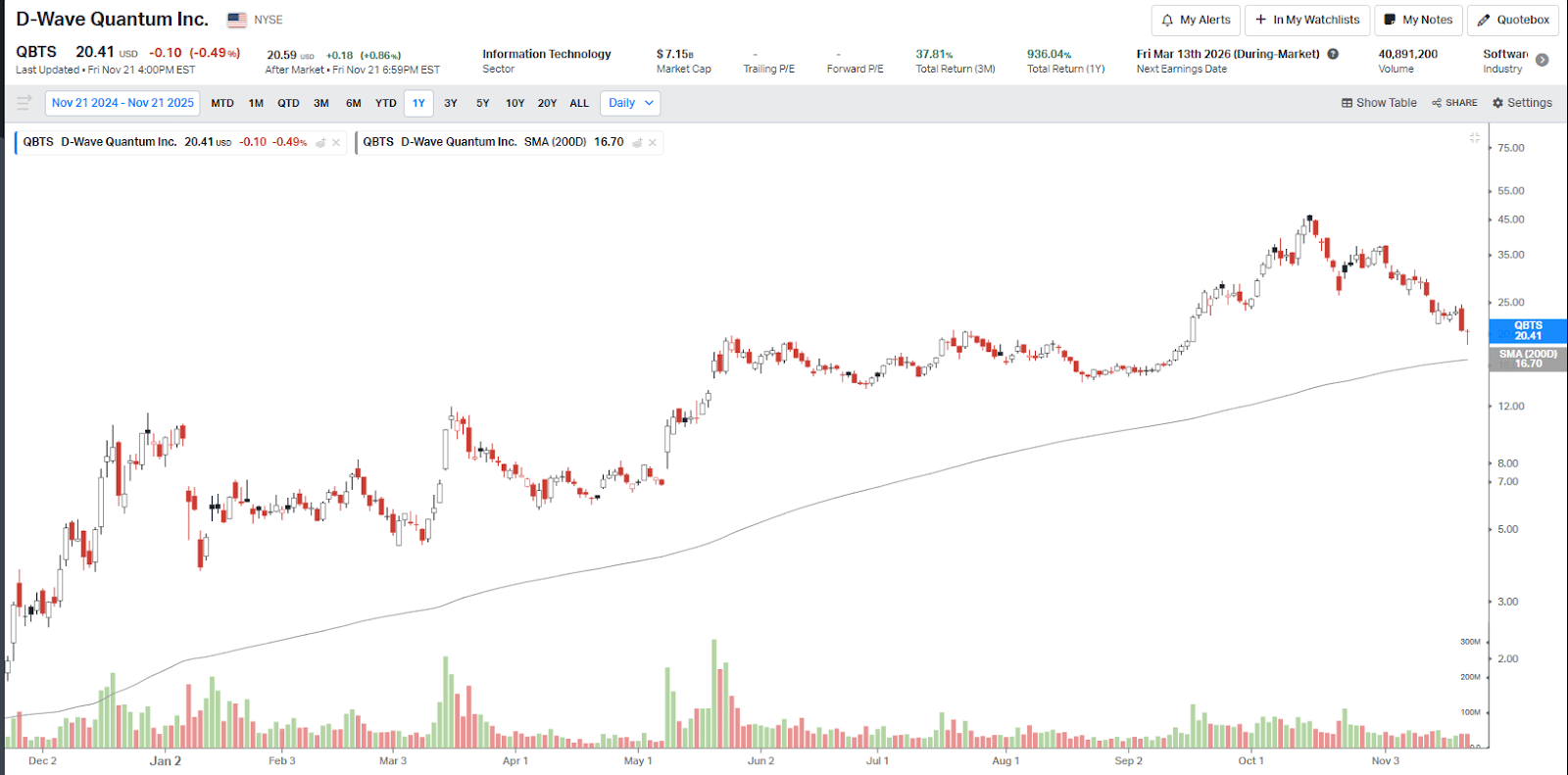Open the My Notes button
The image size is (1568, 775).
point(1418,20)
